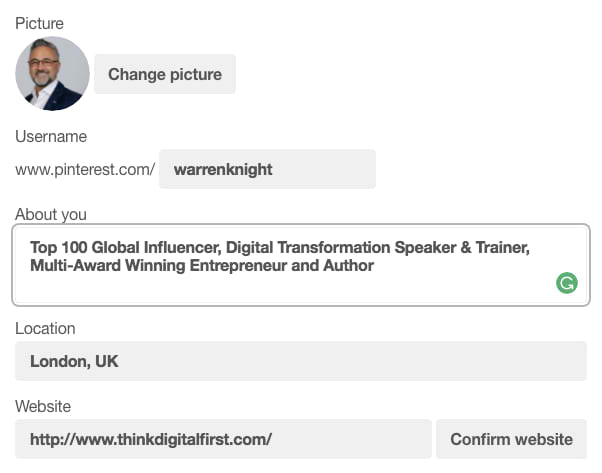Place cursor on word Author in bio
Image resolution: width=602 pixels, height=473 pixels.
[x=349, y=266]
